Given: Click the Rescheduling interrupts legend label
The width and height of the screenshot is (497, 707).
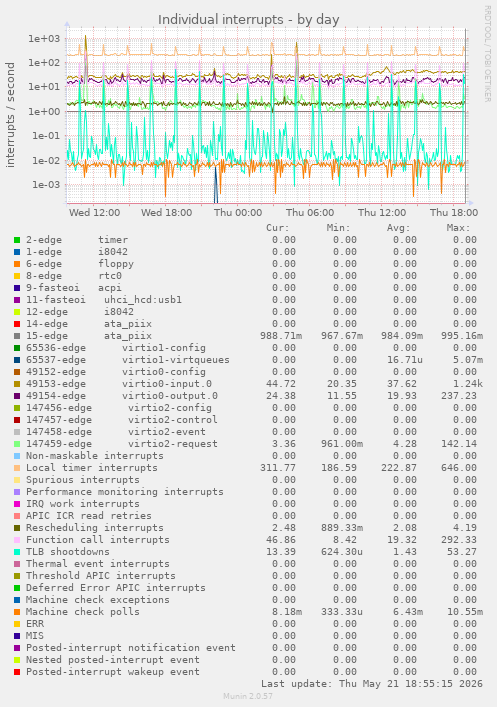Looking at the screenshot, I should pos(95,528).
